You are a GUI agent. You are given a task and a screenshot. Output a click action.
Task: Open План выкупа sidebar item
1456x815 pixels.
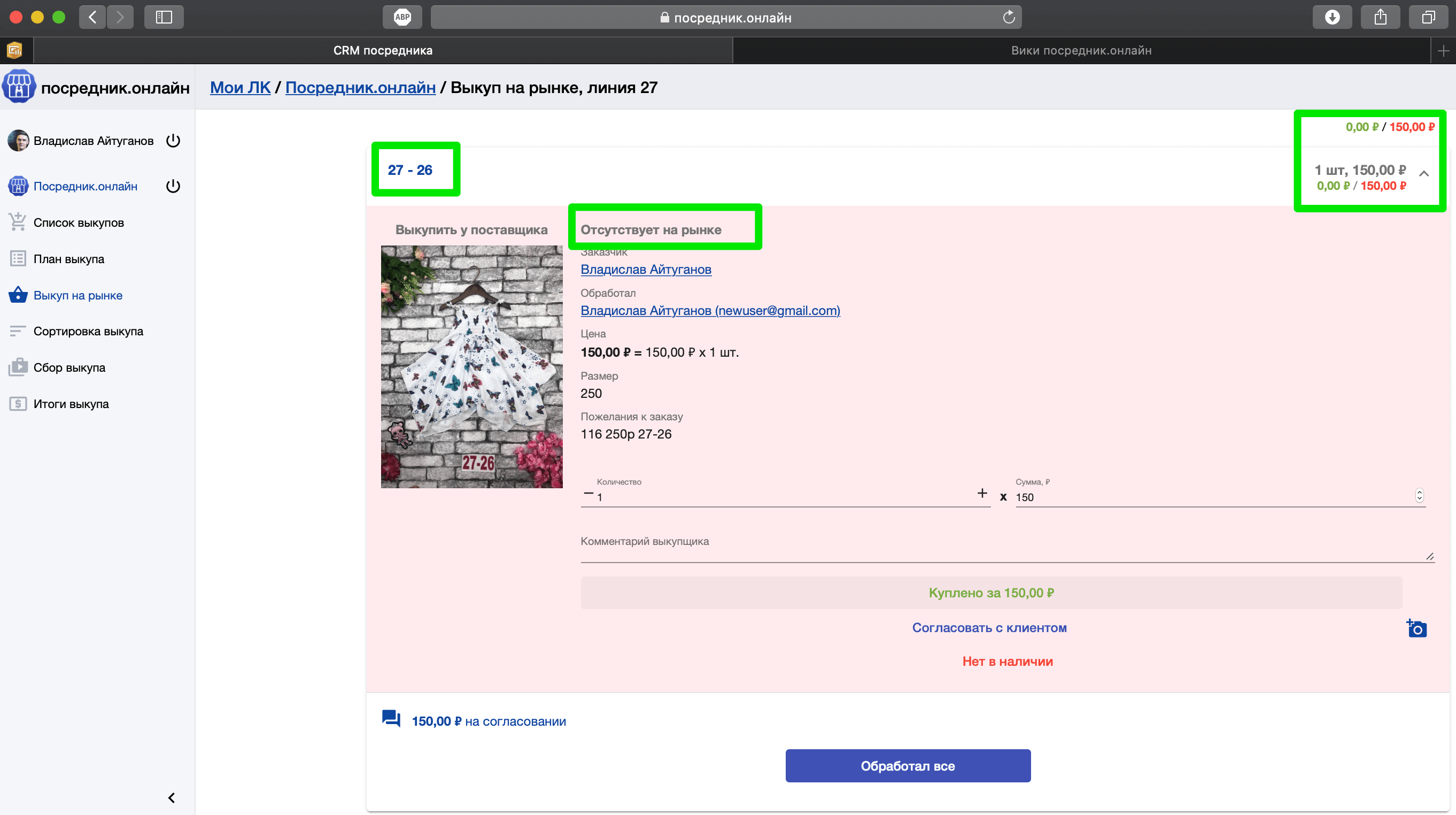[68, 259]
